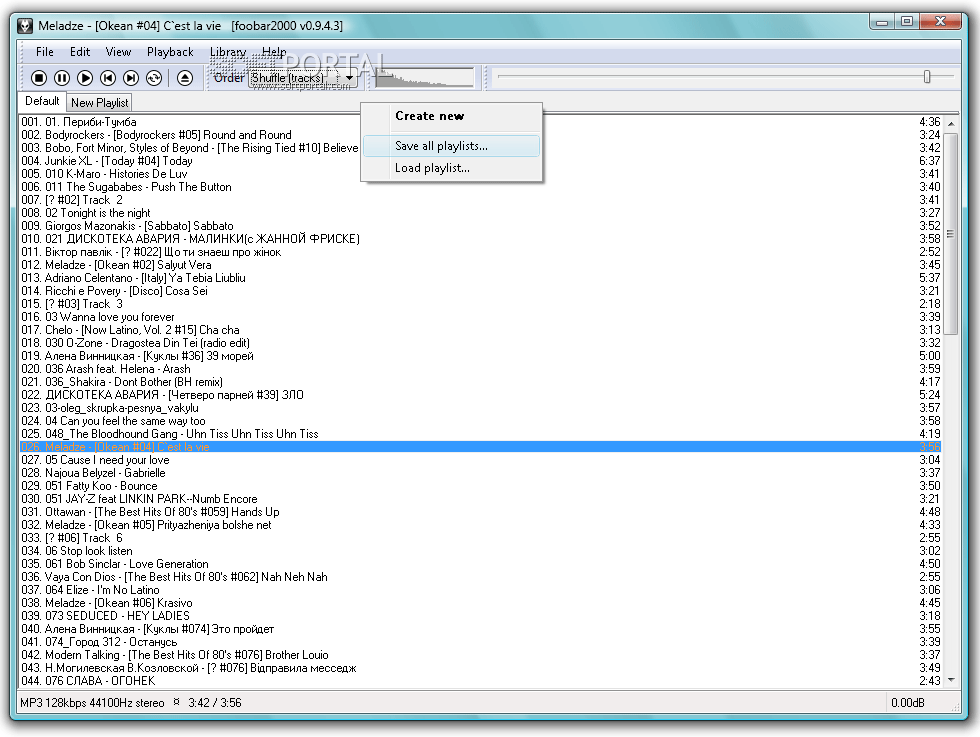Go to the previous track
This screenshot has height=737, width=980.
click(108, 78)
